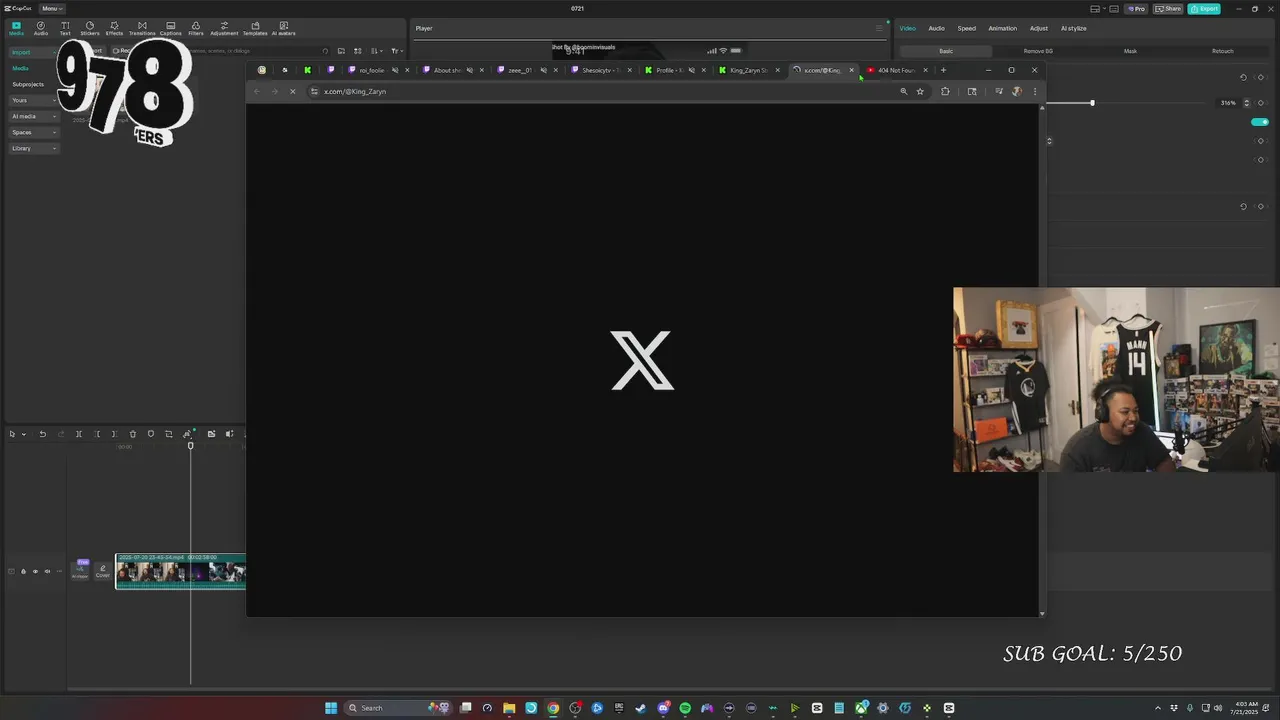Viewport: 1280px width, 720px height.
Task: Click the reset arrow icon in the Video panel
Action: [1243, 77]
